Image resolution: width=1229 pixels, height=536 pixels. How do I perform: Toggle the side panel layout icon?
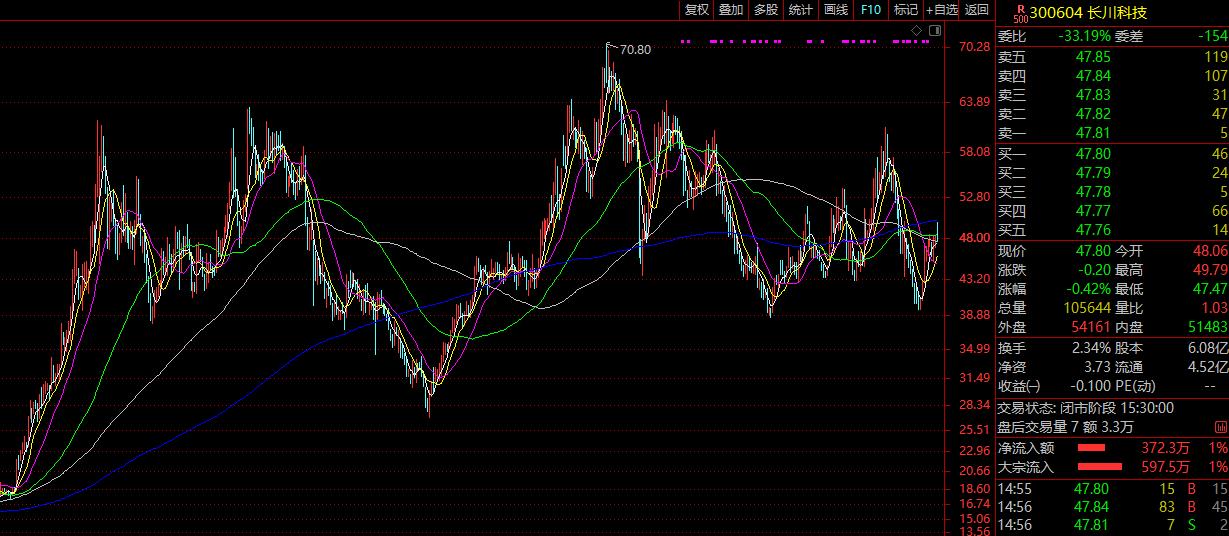933,31
